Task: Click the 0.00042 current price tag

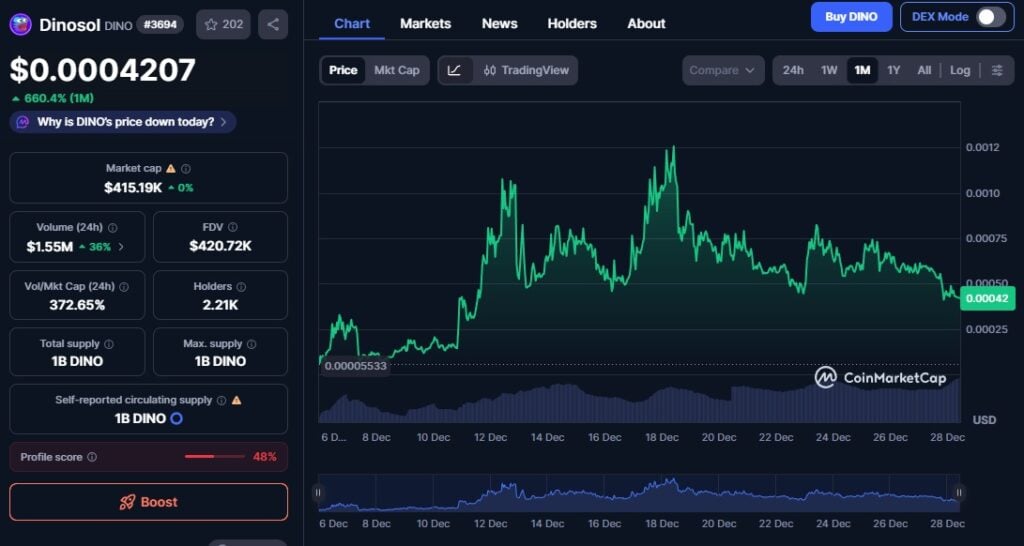Action: click(988, 298)
